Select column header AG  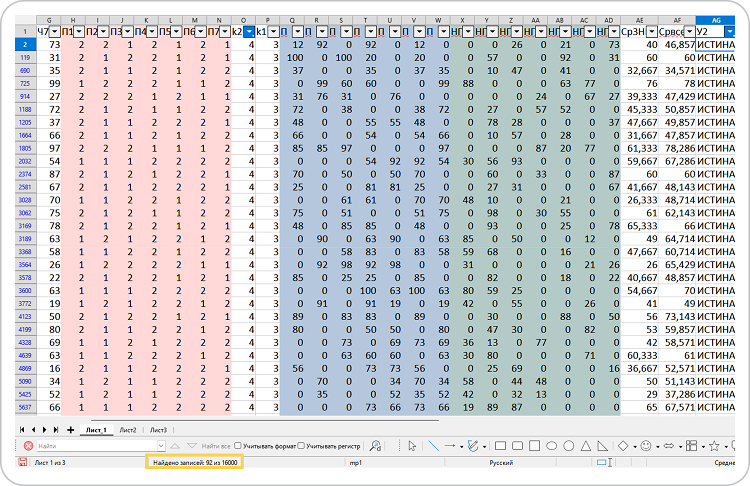pyautogui.click(x=716, y=20)
